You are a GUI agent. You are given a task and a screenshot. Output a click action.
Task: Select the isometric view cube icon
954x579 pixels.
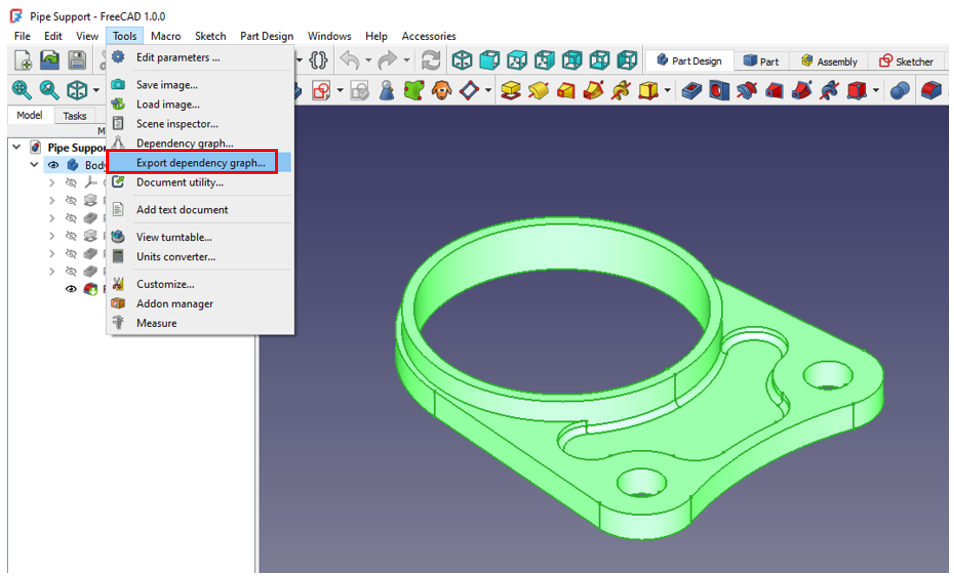coord(462,60)
